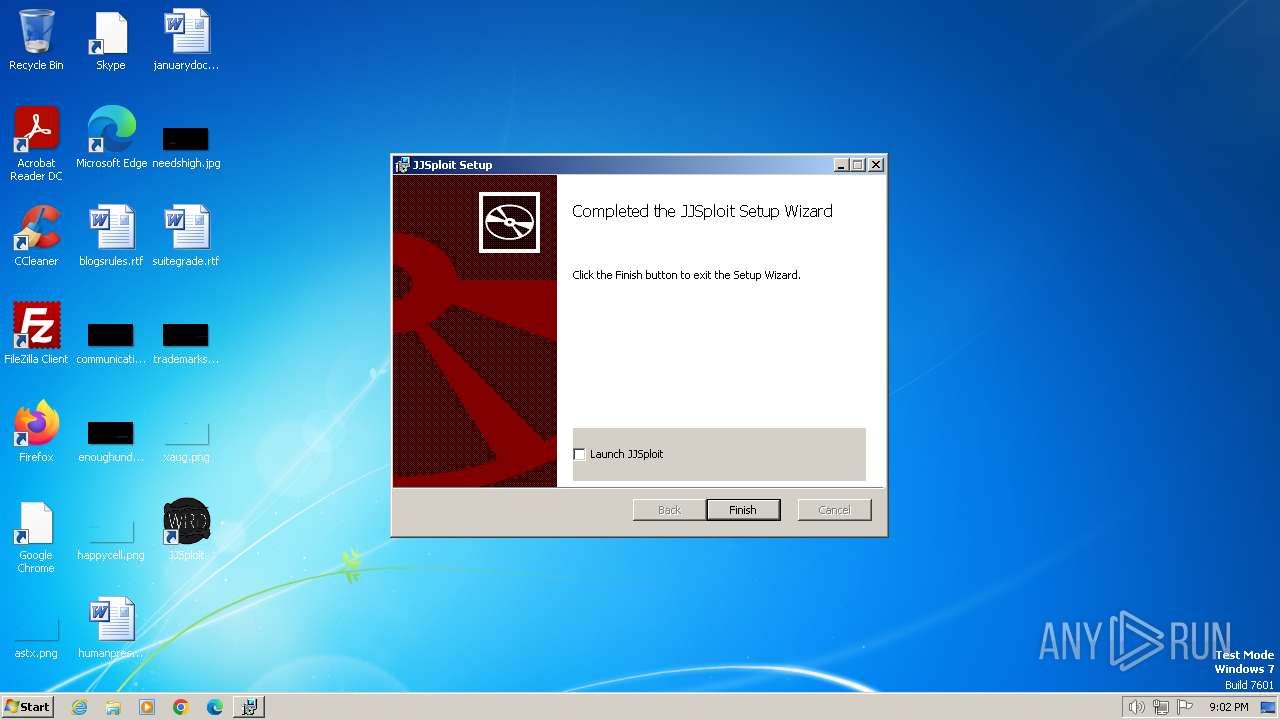Image resolution: width=1280 pixels, height=720 pixels.
Task: Select the Microsoft Edge desktop icon
Action: click(111, 138)
